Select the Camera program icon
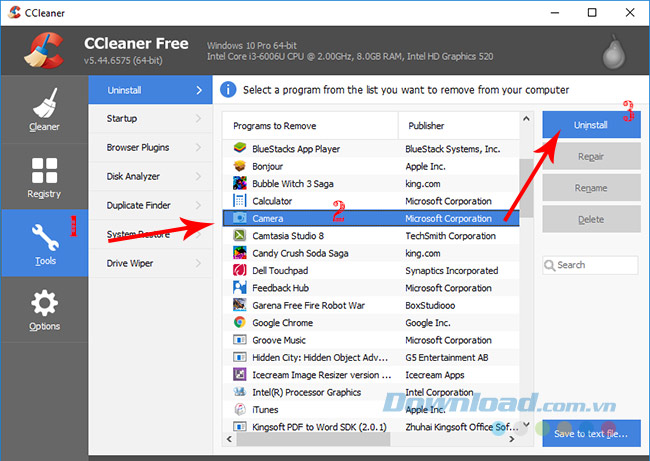 (240, 218)
